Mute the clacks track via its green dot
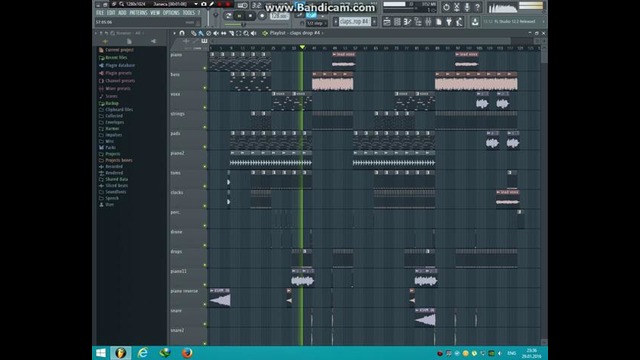This screenshot has height=360, width=640. (205, 206)
